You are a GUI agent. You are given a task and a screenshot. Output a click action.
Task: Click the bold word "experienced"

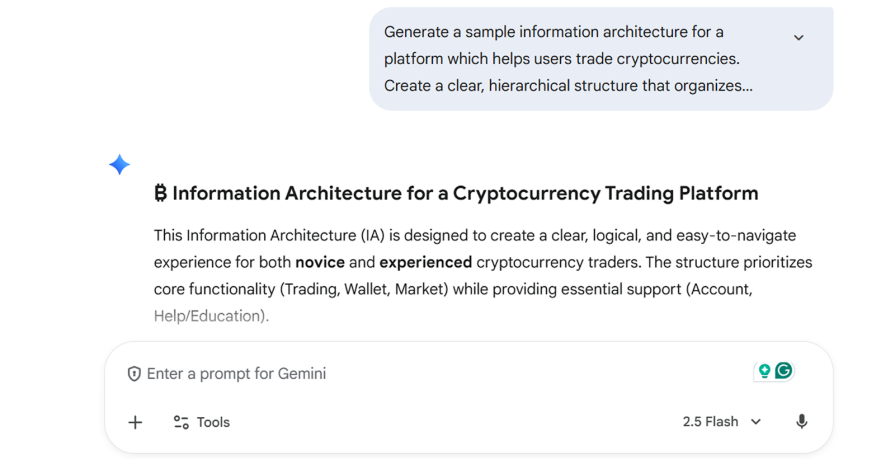click(425, 263)
